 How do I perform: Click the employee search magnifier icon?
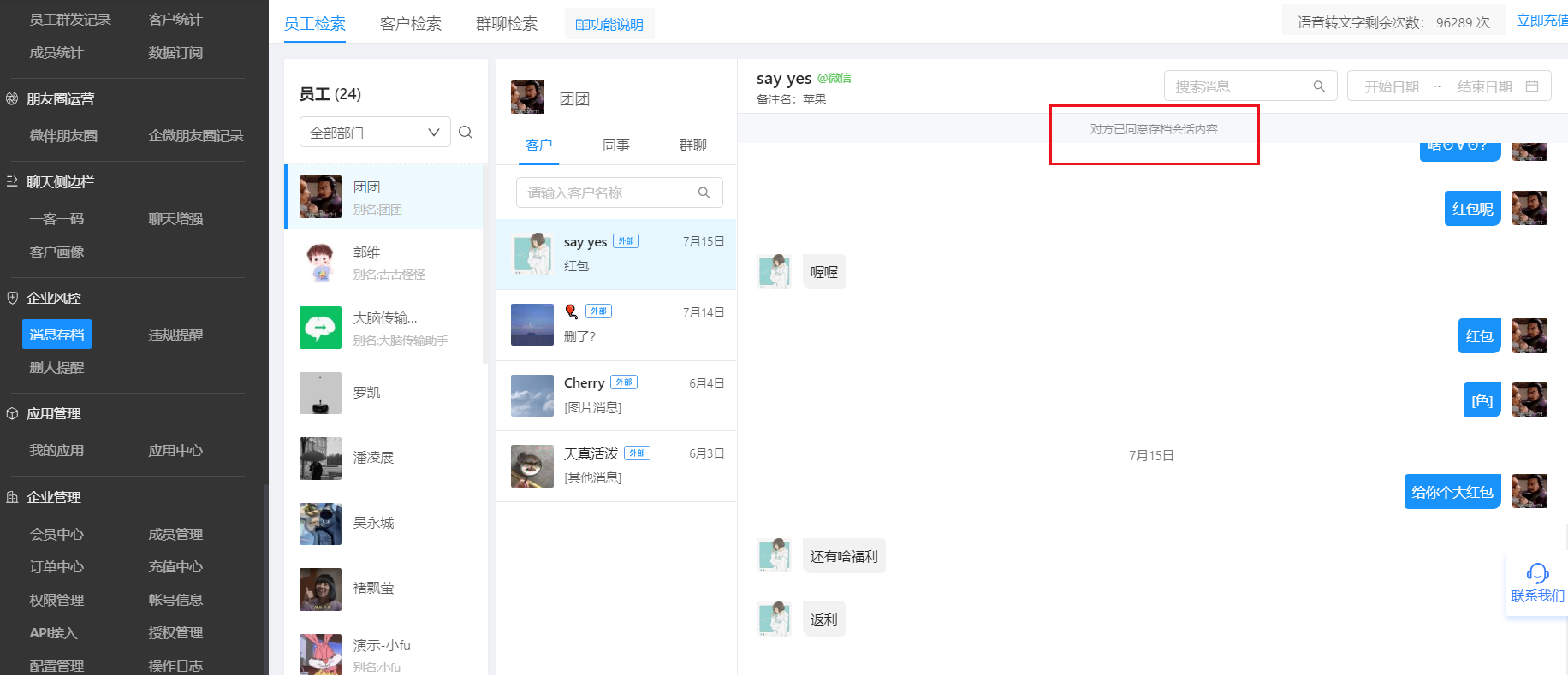point(466,133)
